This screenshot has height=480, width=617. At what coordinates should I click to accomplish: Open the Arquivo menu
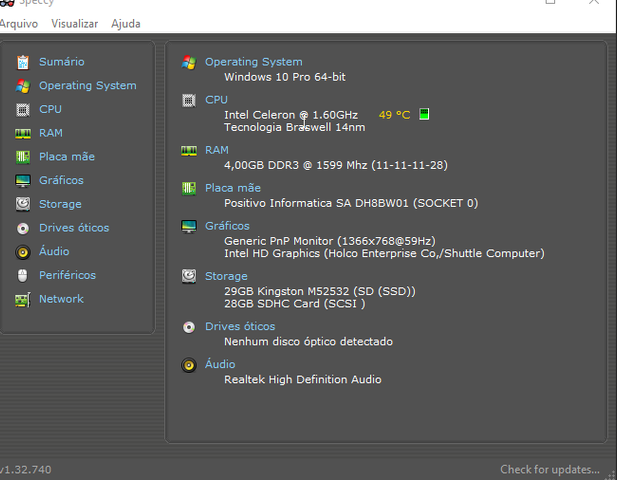[x=18, y=24]
